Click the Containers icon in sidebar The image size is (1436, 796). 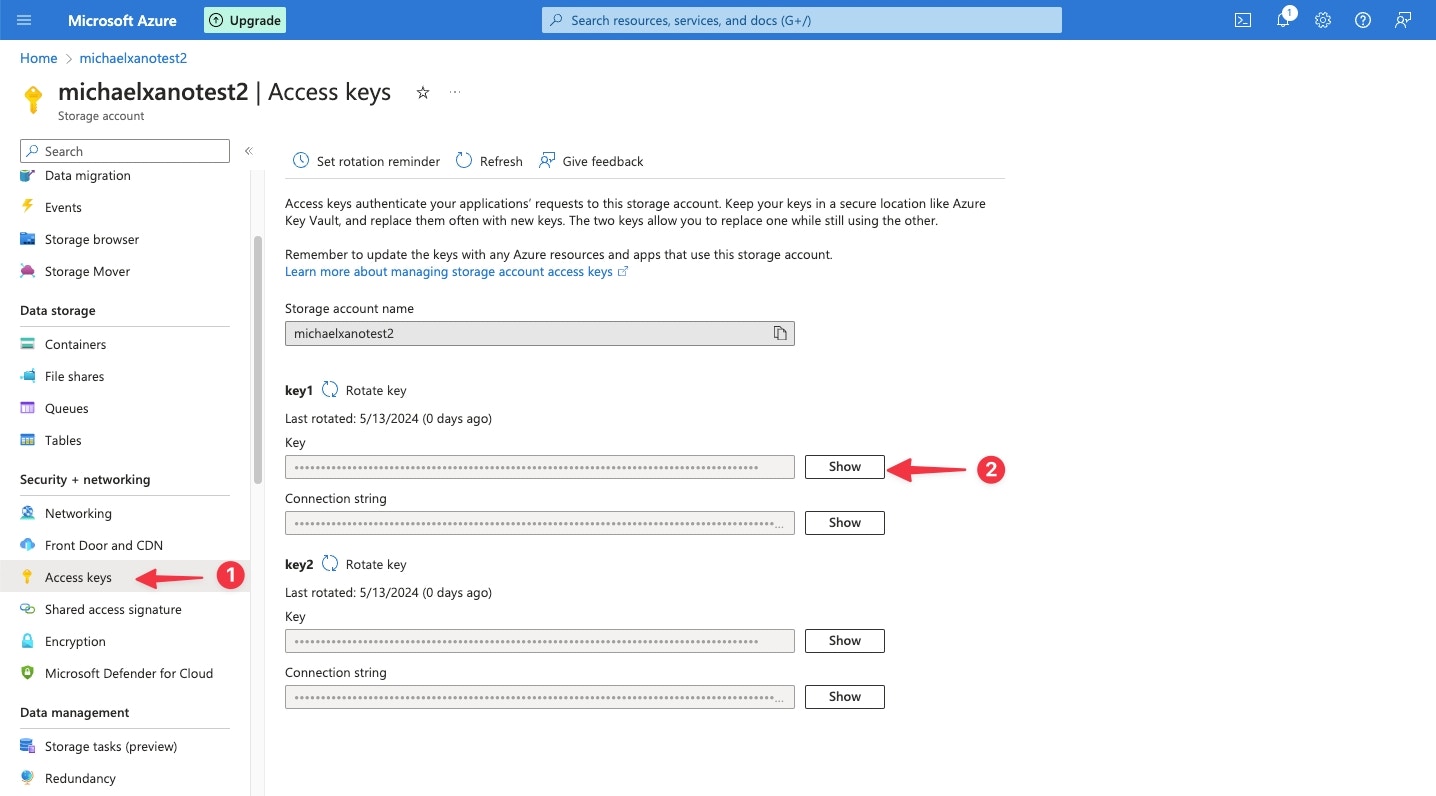tap(28, 344)
